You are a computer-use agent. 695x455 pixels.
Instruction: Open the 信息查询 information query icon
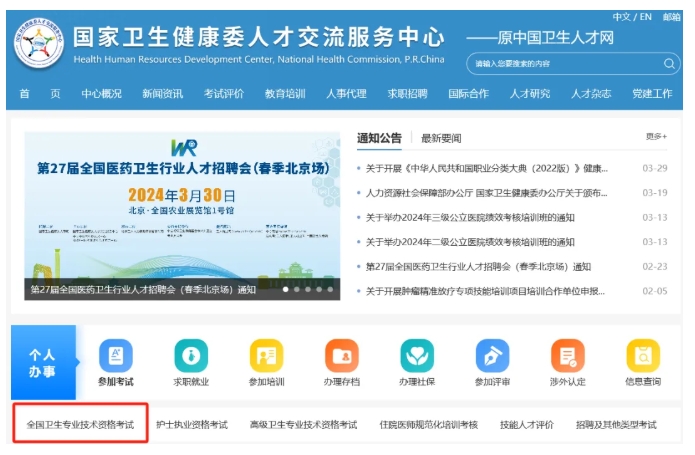pos(642,357)
